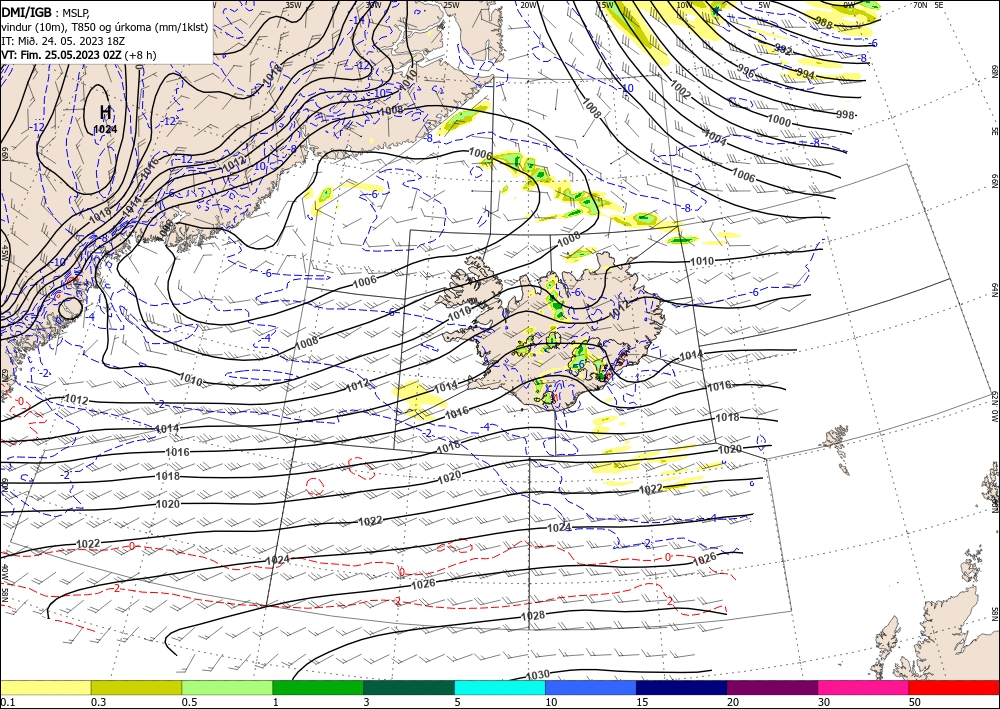Click the blue 10 mm legend color
The width and height of the screenshot is (1000, 709).
591,687
